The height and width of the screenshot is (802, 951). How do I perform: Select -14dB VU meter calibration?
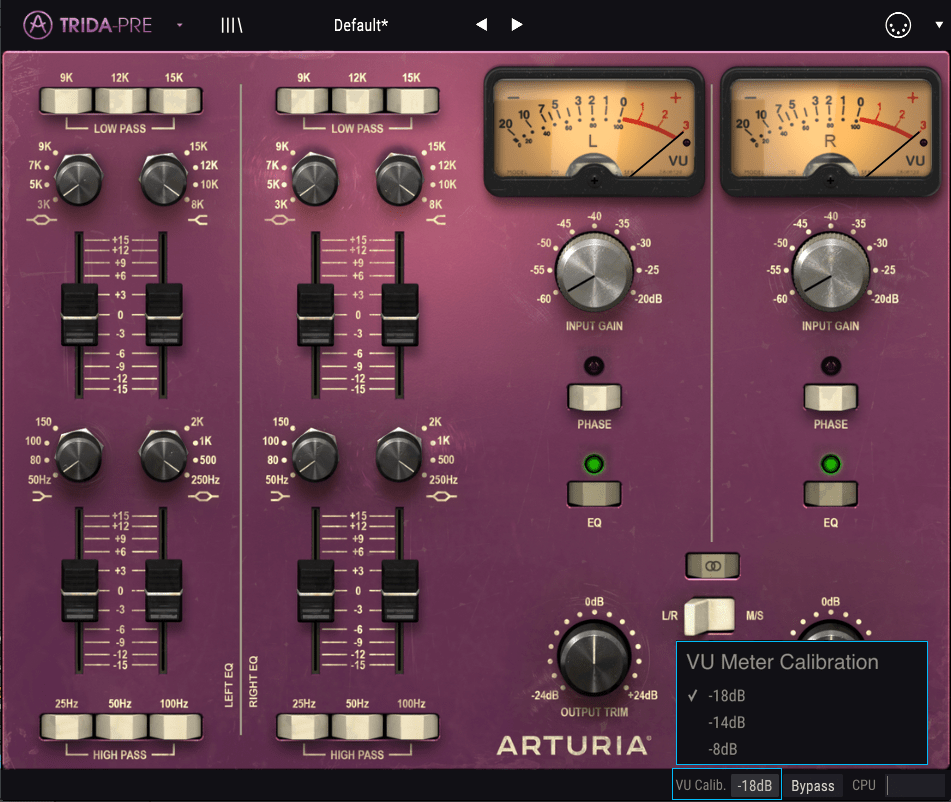[x=802, y=723]
